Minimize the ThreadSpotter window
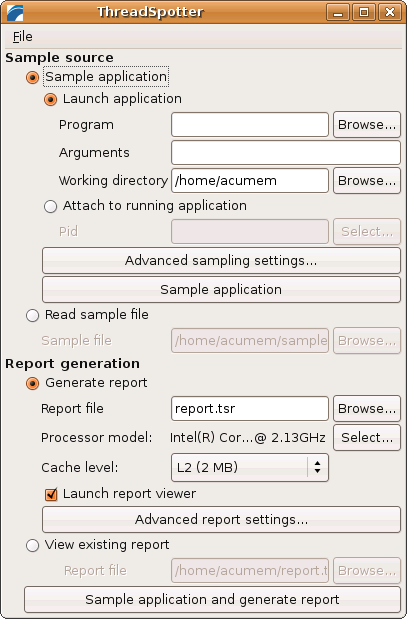Image resolution: width=407 pixels, height=619 pixels. (x=338, y=12)
